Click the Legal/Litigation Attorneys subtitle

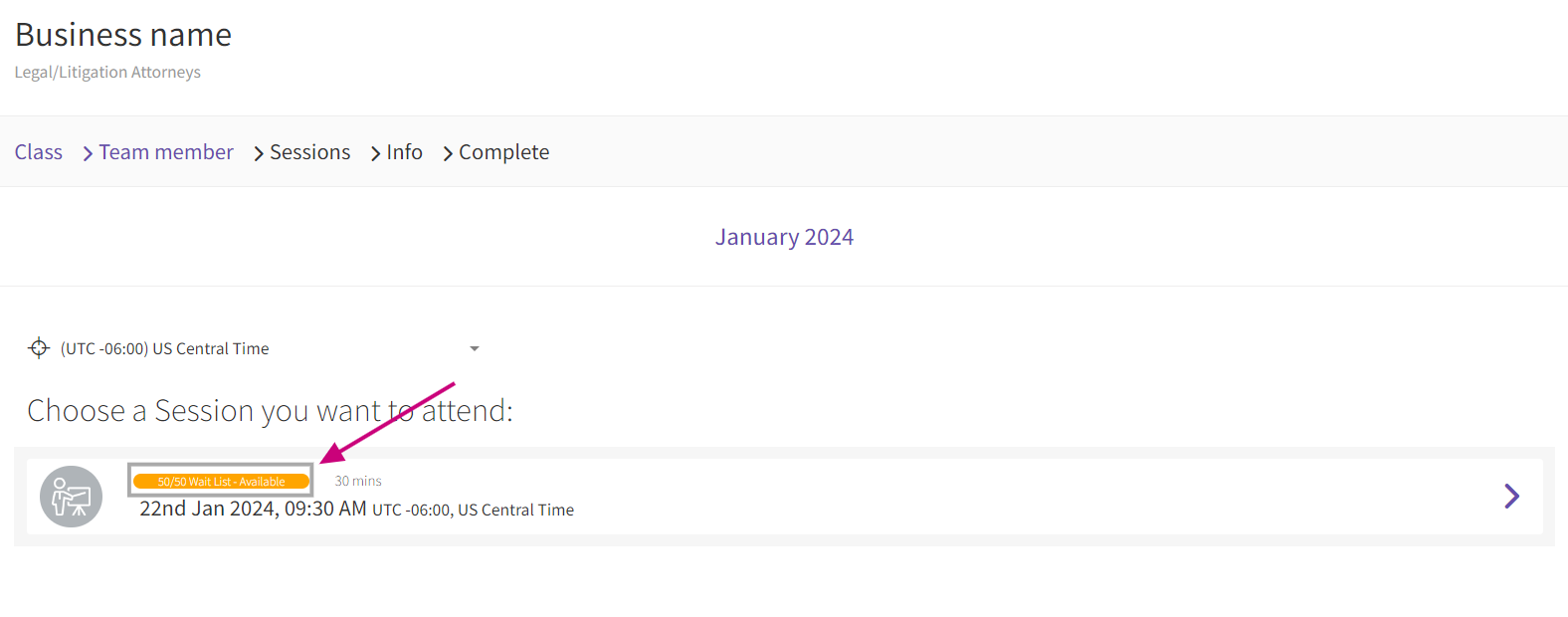click(x=107, y=72)
